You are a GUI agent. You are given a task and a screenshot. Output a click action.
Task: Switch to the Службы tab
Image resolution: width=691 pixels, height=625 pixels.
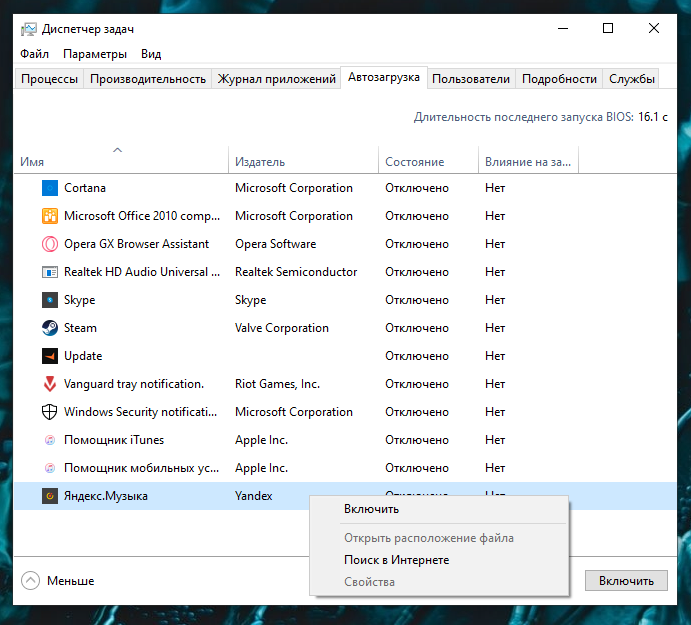(x=632, y=79)
